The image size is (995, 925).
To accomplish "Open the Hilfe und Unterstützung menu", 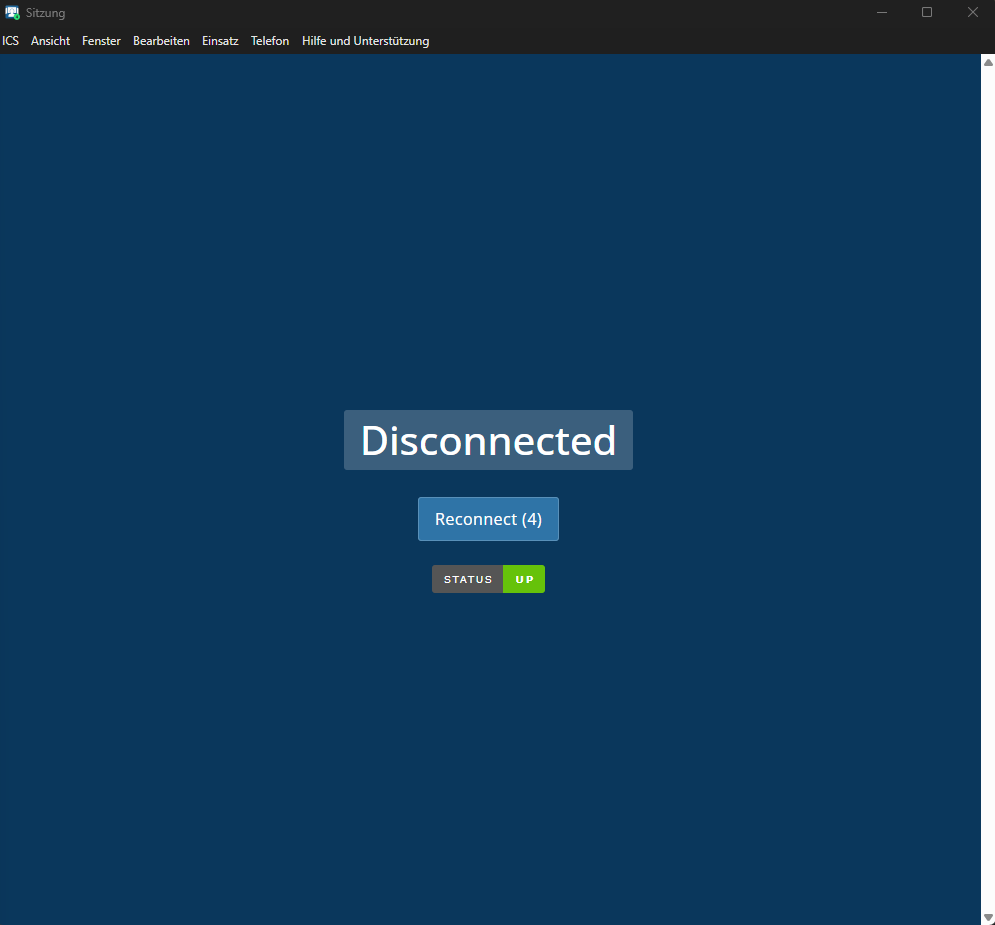I will tap(365, 41).
